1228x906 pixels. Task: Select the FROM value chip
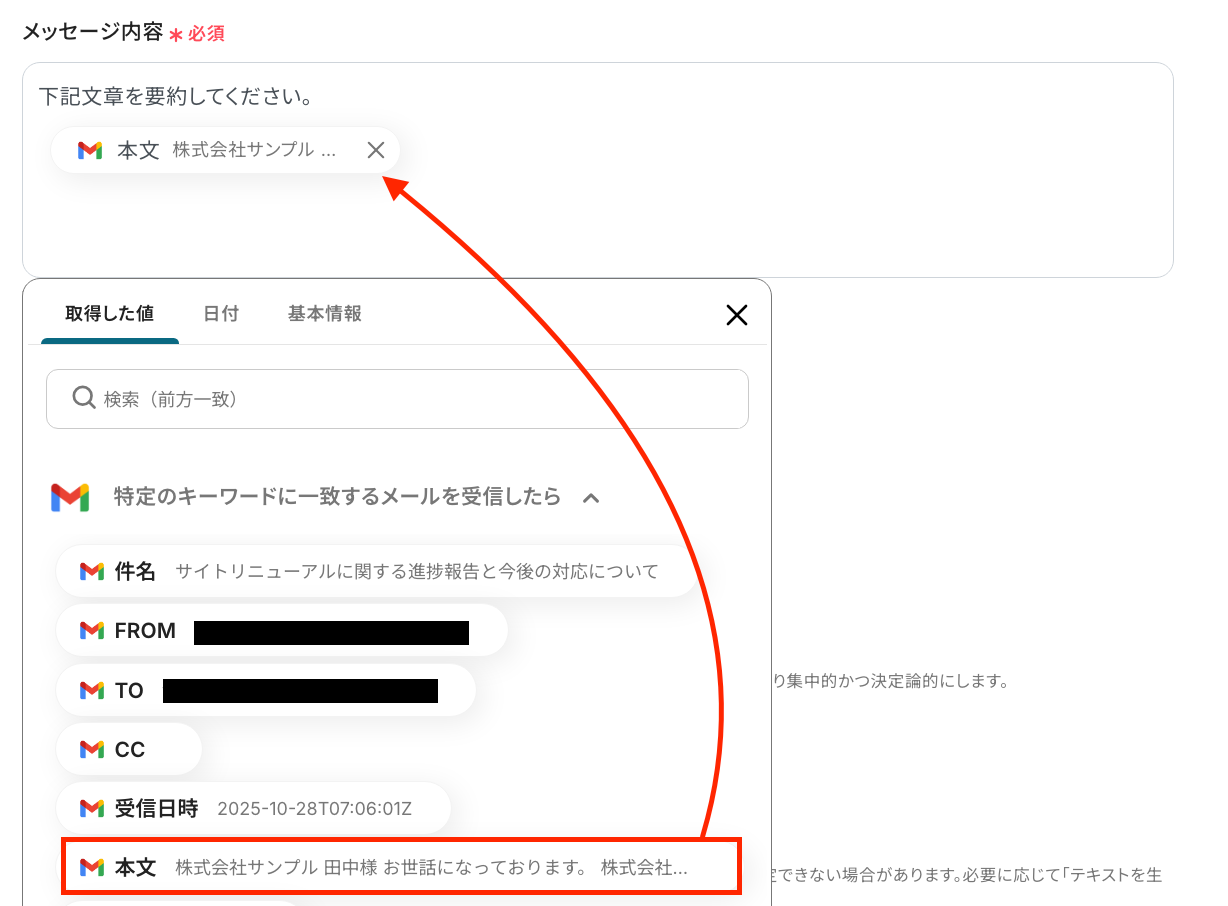[x=282, y=630]
